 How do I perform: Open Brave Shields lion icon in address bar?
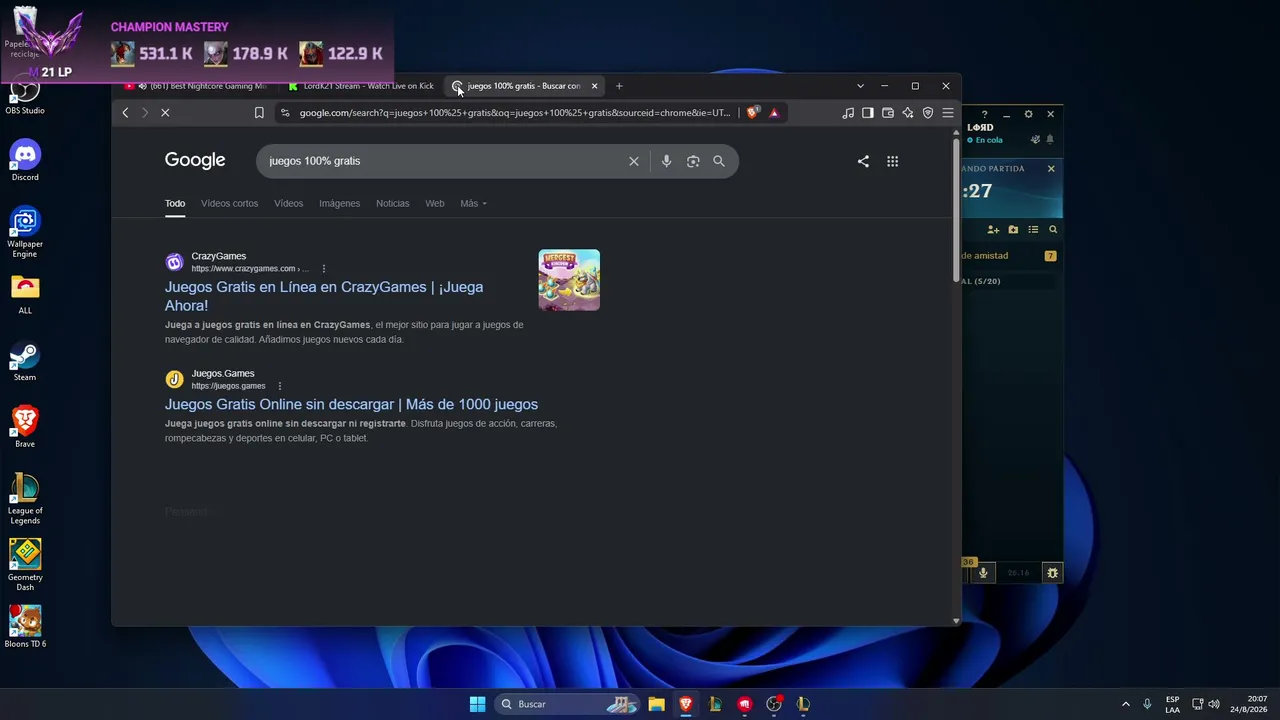[x=753, y=113]
